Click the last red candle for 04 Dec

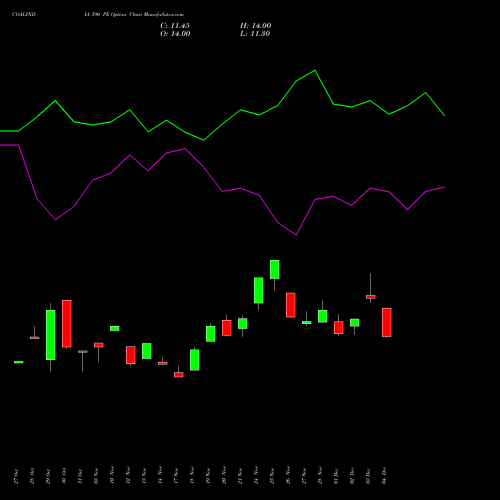(387, 322)
